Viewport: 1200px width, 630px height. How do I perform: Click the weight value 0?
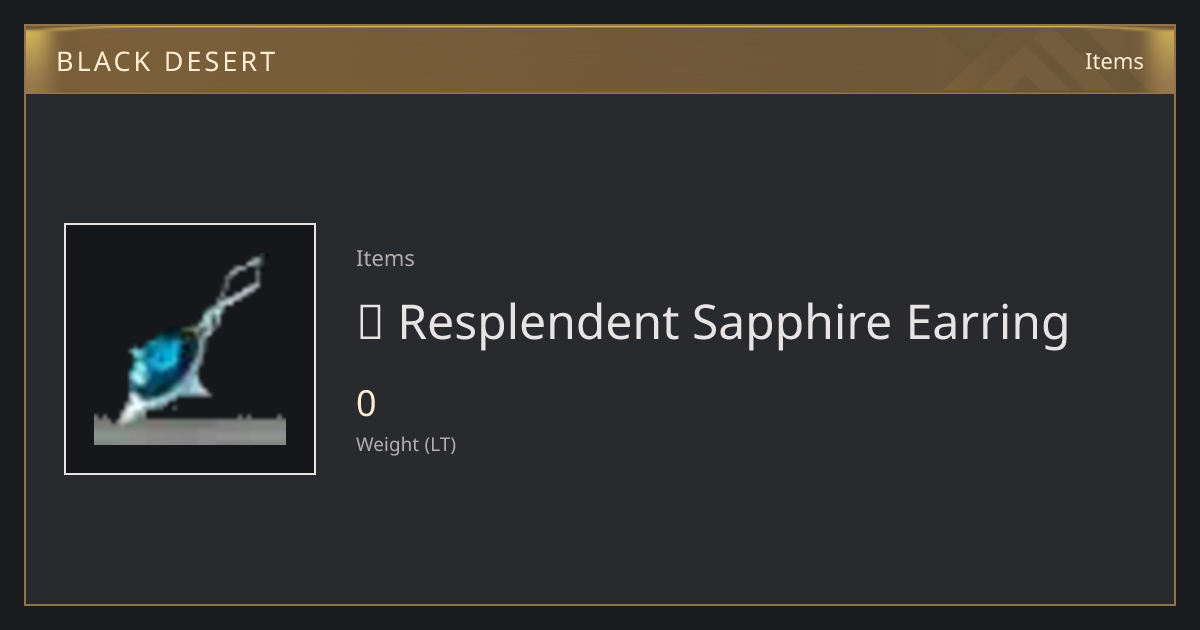366,404
